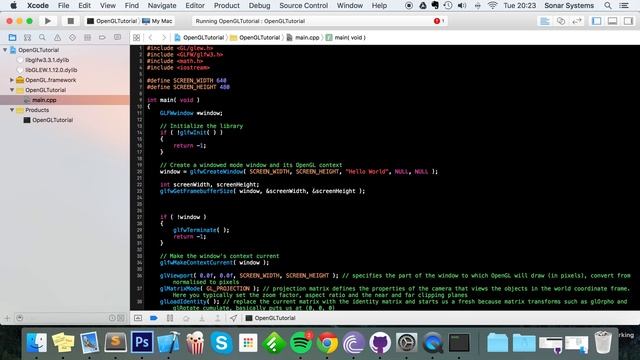Show the project navigator

point(12,38)
